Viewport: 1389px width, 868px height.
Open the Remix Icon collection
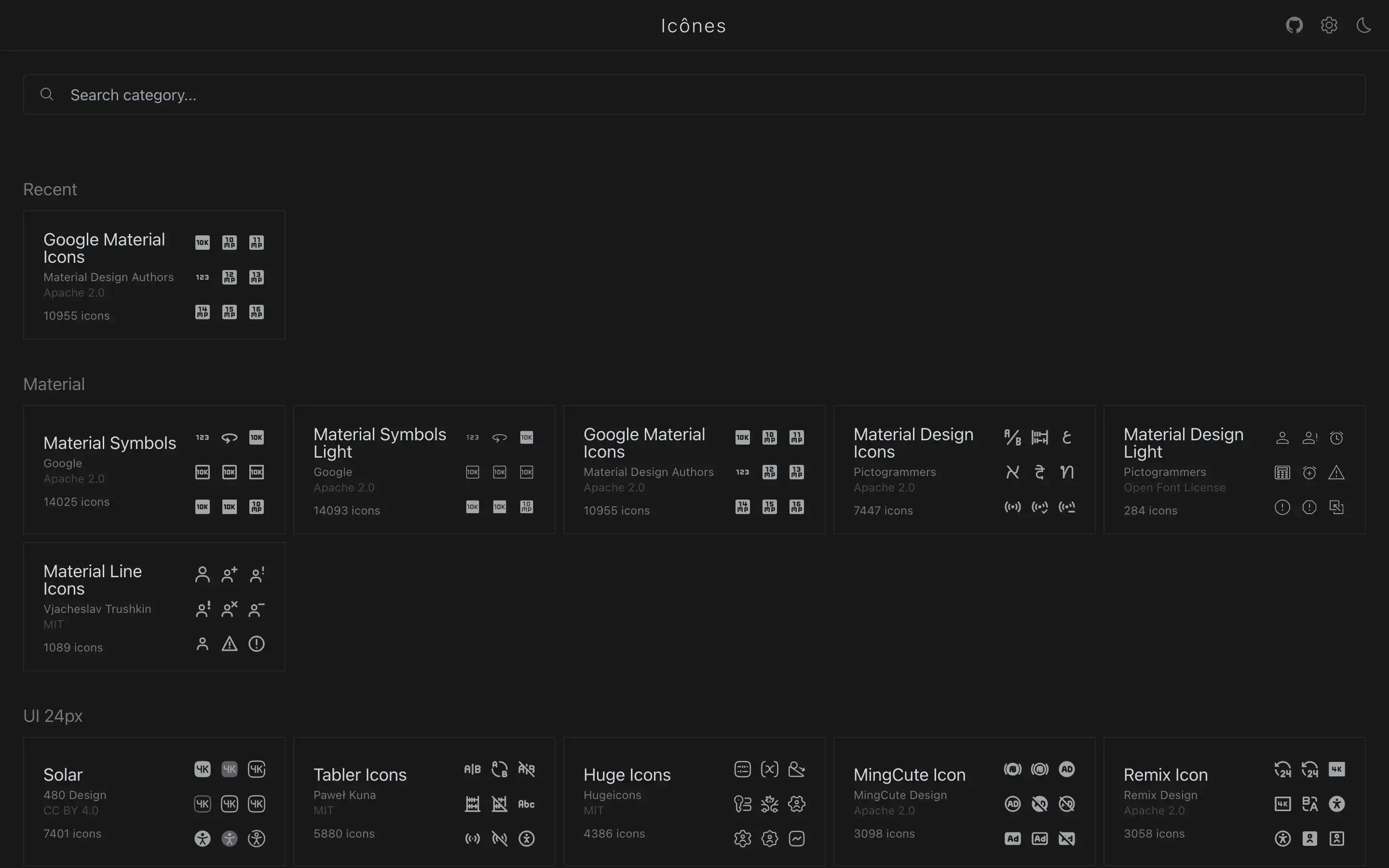point(1235,802)
